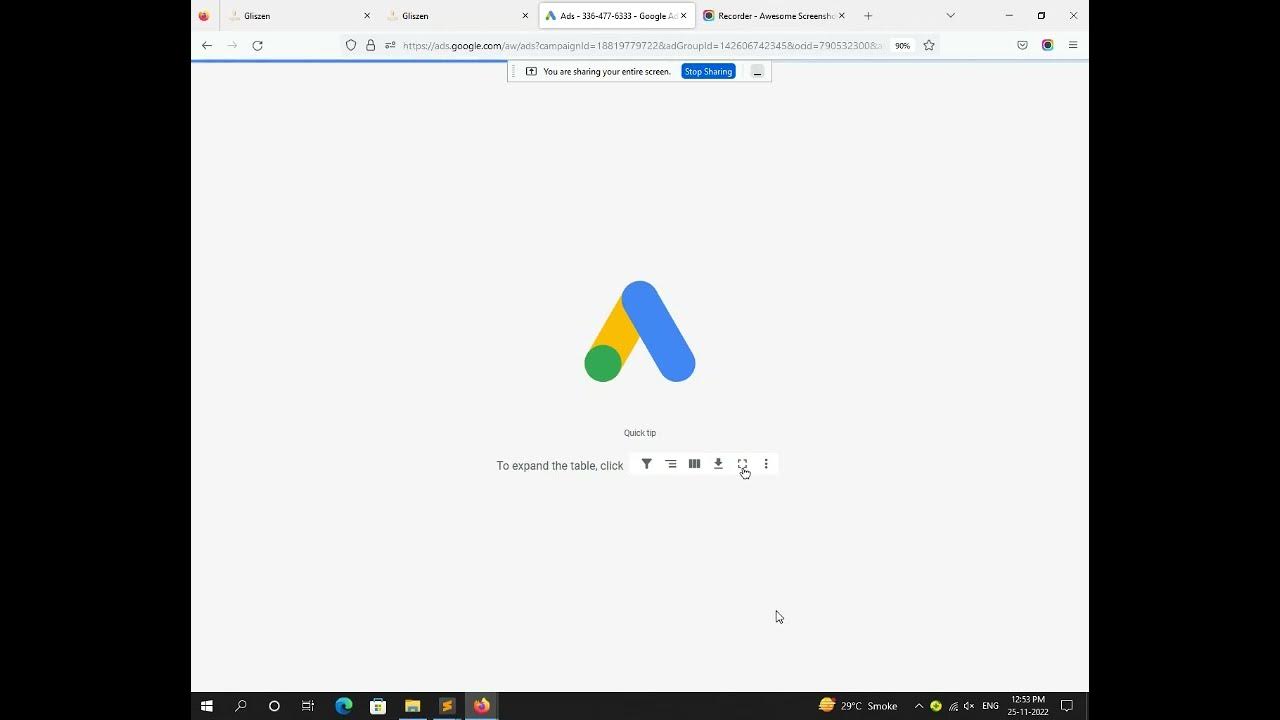Switch to the Gliszen tab next to pinned tab
This screenshot has width=1280, height=720.
point(299,16)
